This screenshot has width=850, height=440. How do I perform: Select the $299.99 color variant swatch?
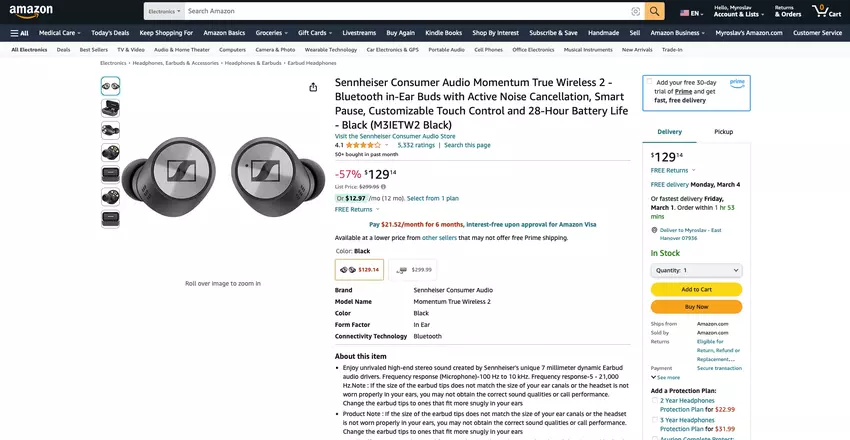click(x=415, y=269)
